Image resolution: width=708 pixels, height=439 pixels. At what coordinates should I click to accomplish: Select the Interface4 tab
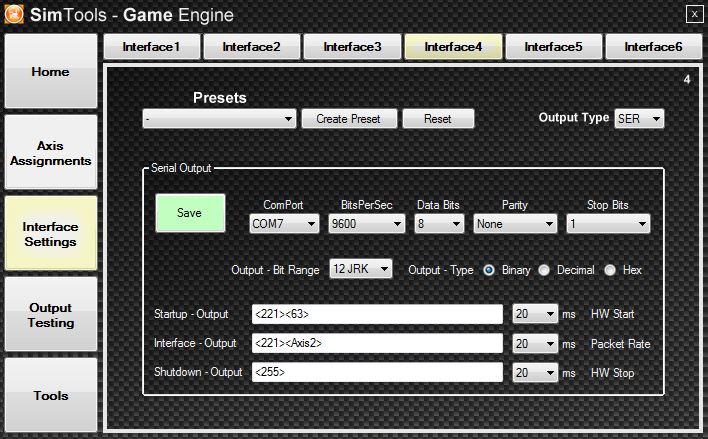(x=453, y=47)
